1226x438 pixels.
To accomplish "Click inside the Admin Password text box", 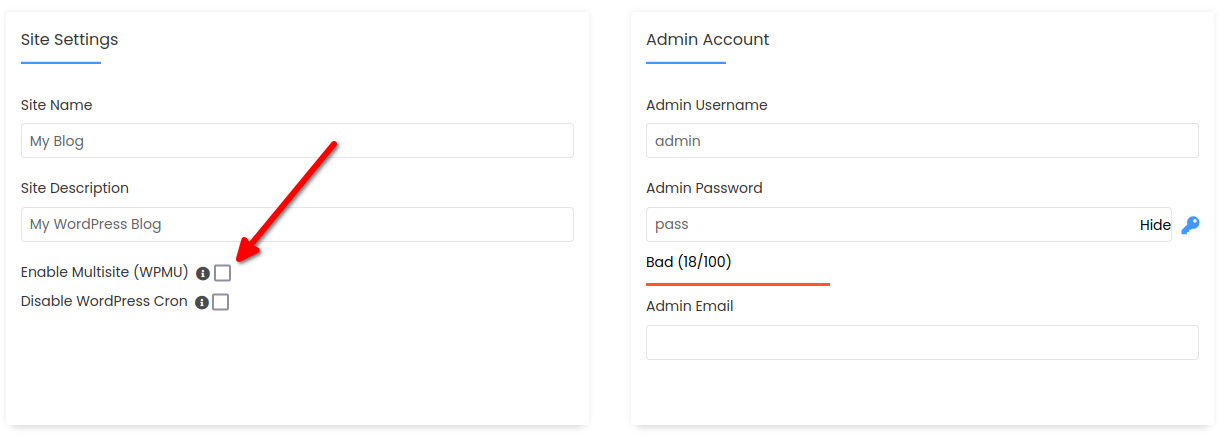I will tap(890, 225).
